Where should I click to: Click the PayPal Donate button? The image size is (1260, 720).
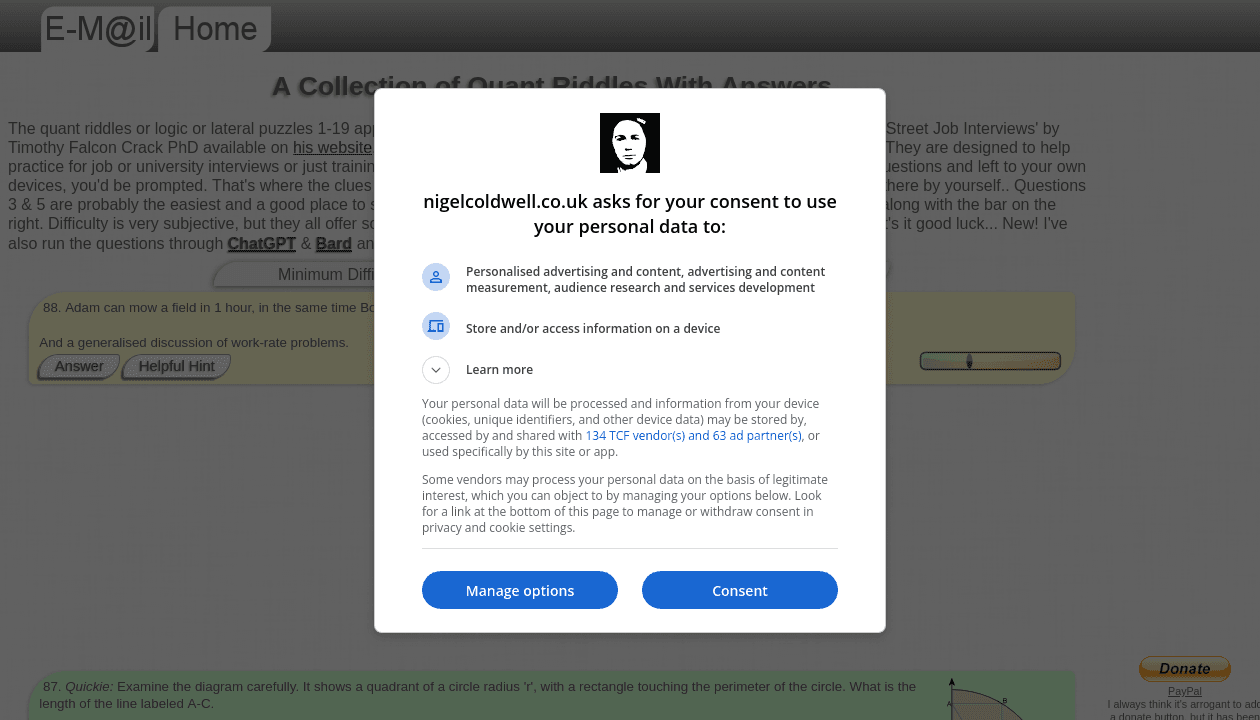tap(1185, 669)
